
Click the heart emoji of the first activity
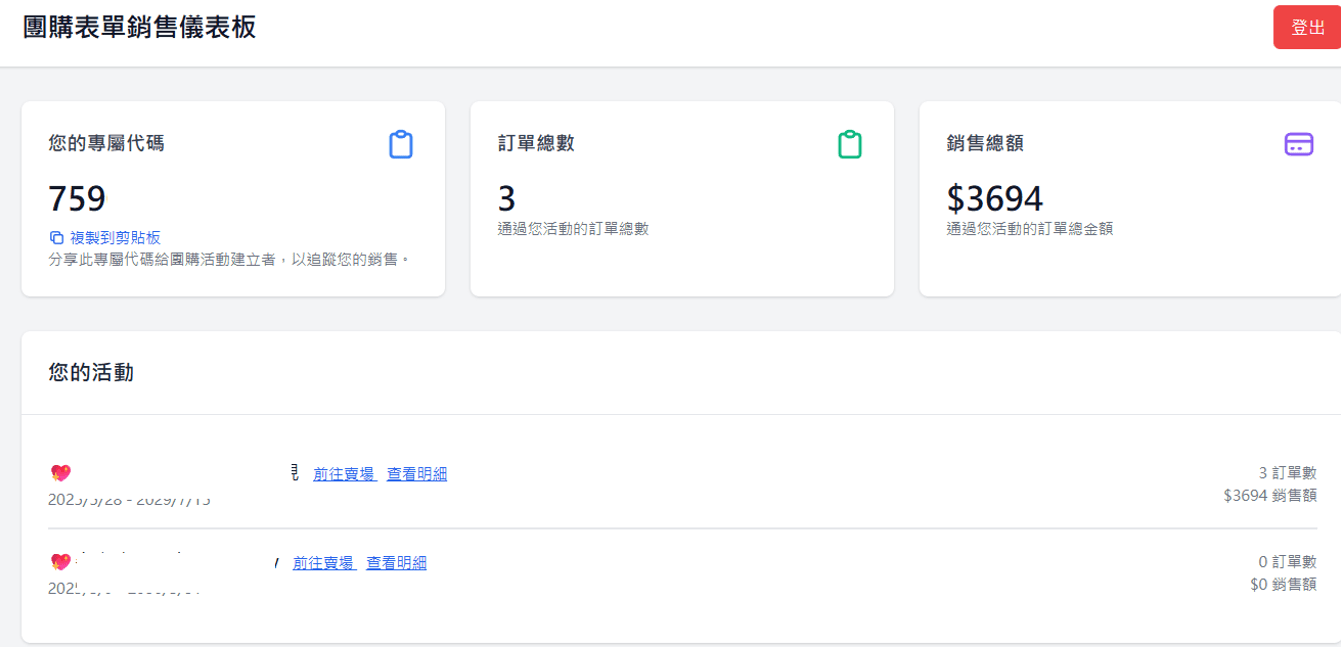click(x=61, y=474)
